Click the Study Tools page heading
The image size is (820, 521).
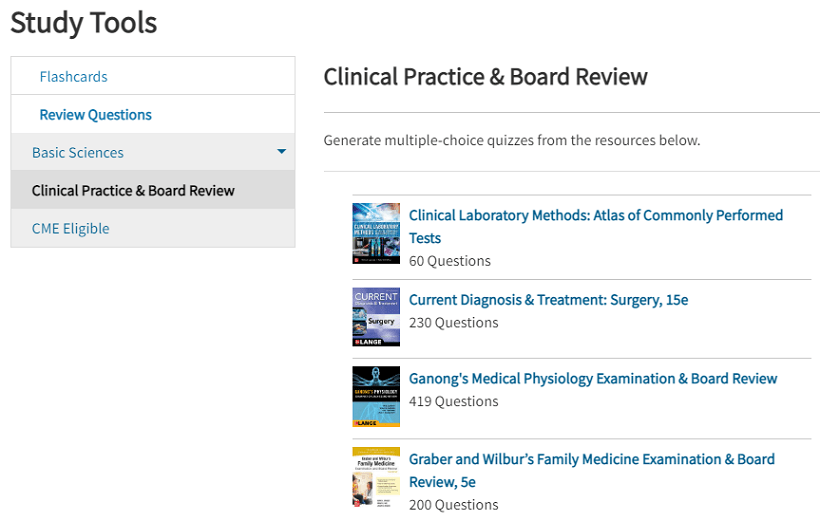click(x=84, y=23)
